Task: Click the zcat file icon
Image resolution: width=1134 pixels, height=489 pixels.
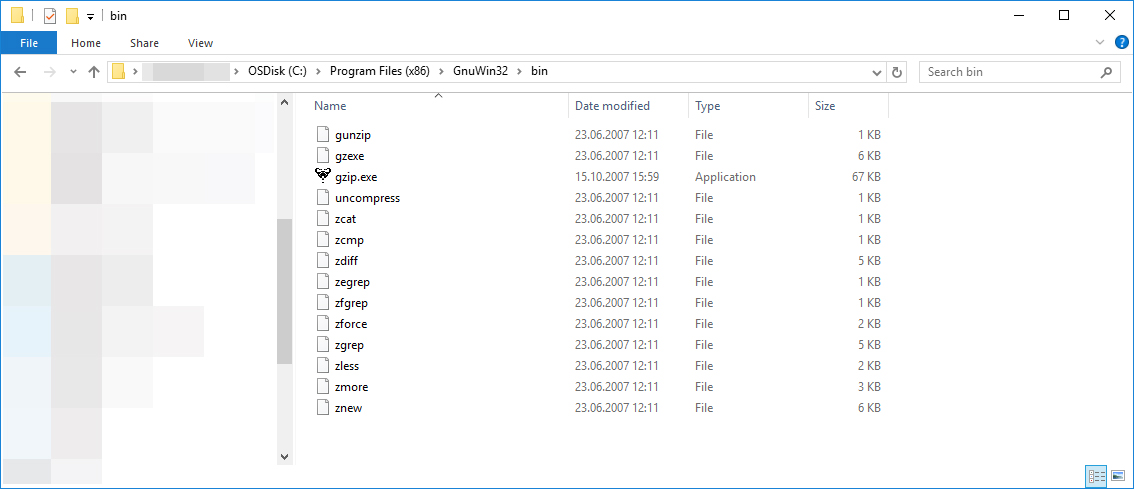Action: pyautogui.click(x=323, y=218)
